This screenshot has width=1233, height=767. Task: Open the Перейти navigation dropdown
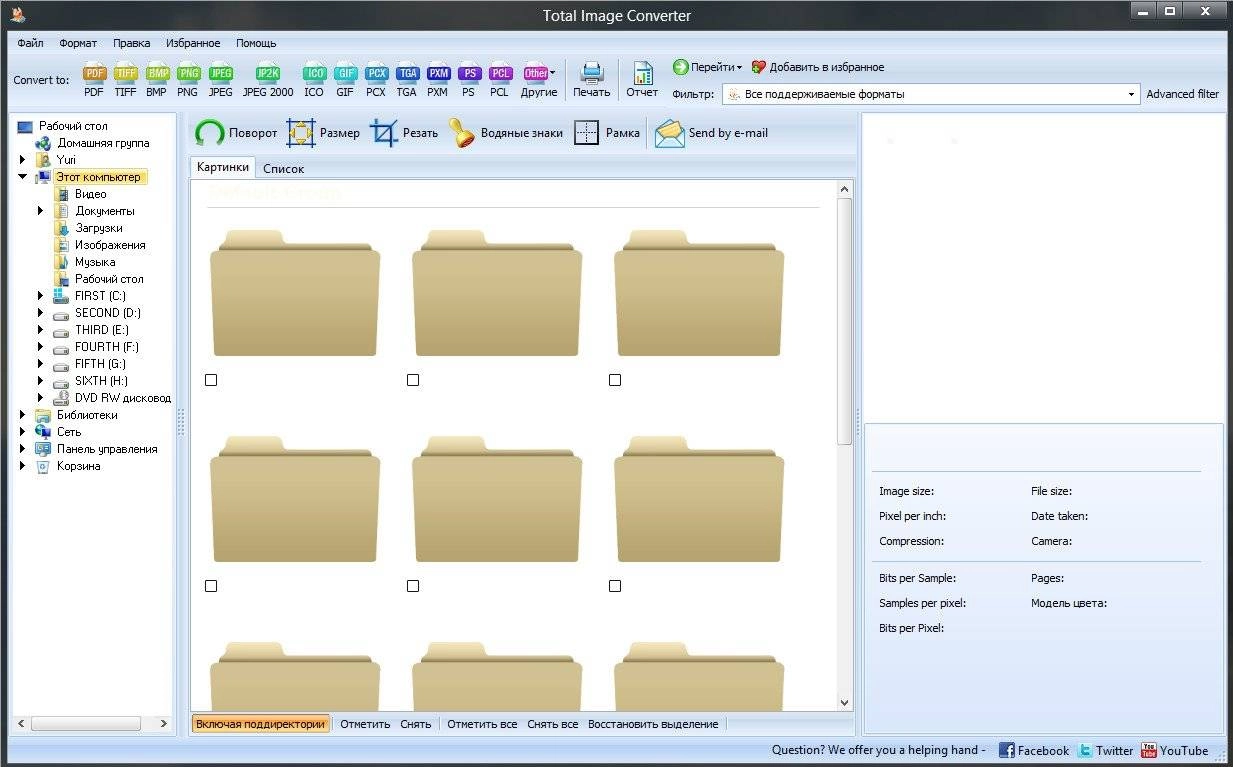coord(707,67)
